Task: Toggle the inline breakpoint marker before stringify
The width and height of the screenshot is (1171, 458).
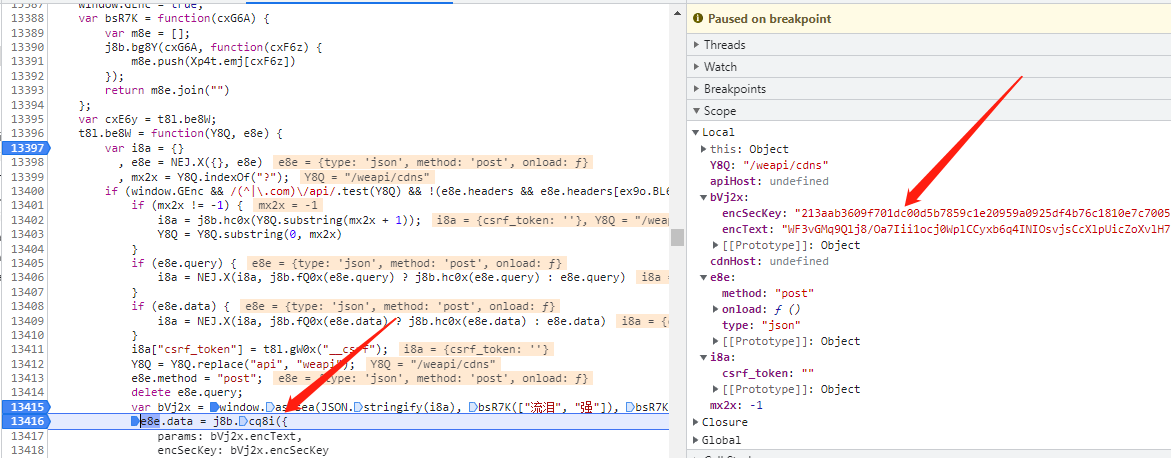Action: (x=356, y=407)
